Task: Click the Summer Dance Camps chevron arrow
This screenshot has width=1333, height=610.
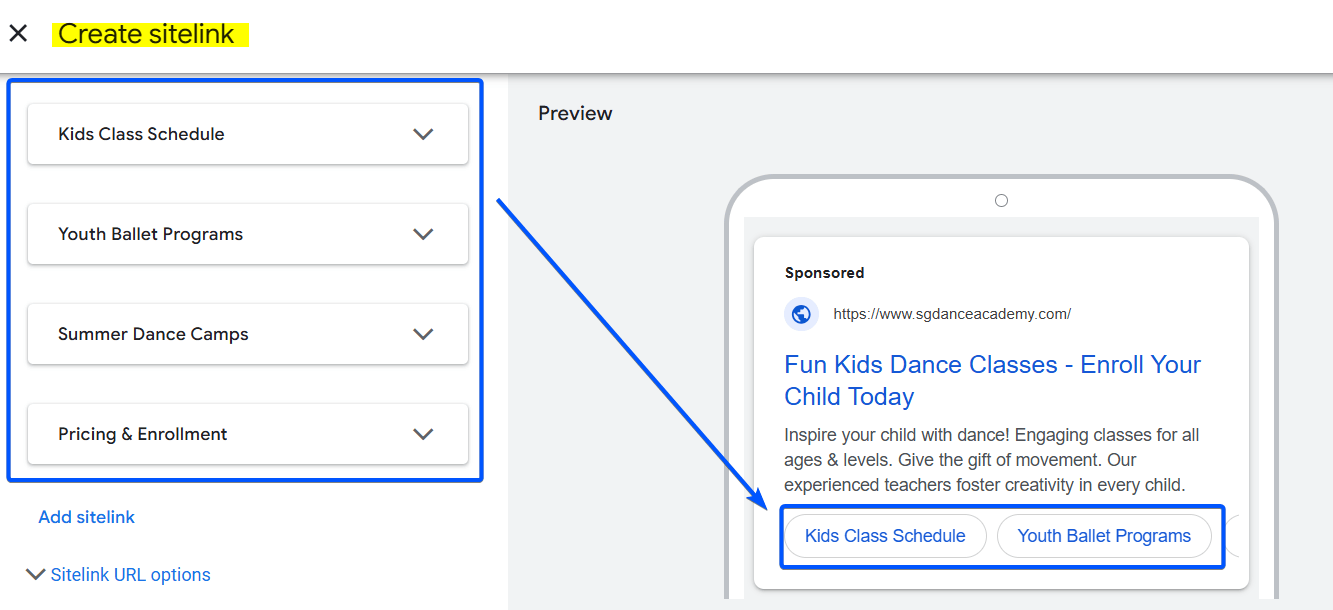Action: click(x=423, y=334)
